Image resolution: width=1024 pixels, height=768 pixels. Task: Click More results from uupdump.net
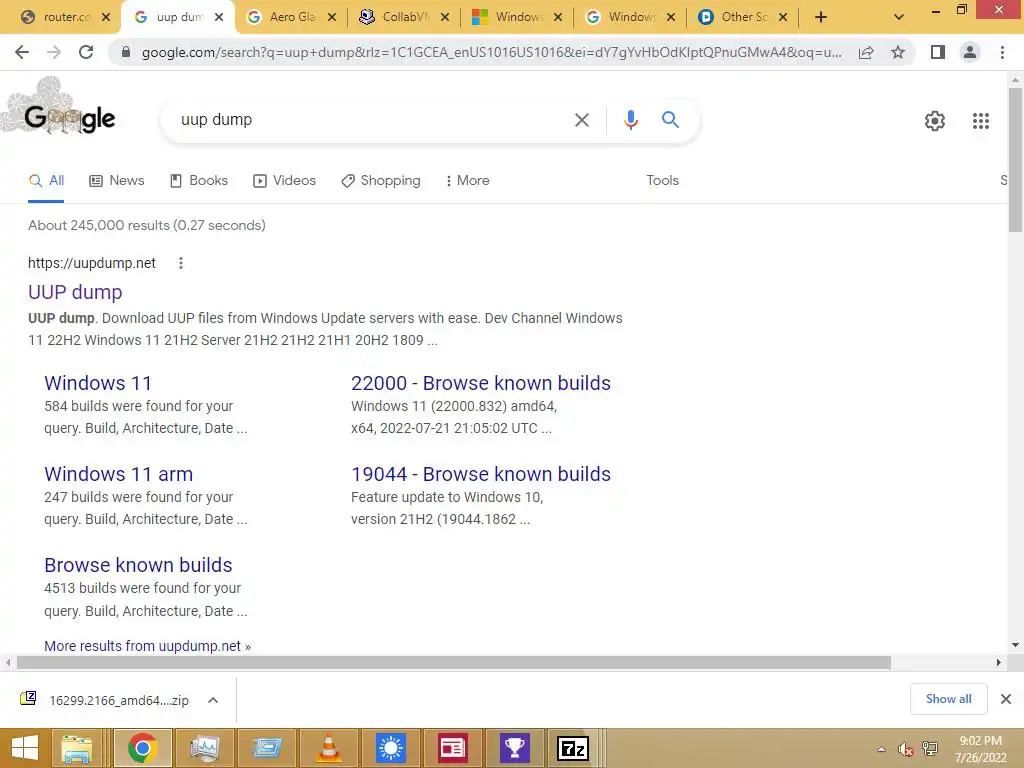[x=148, y=646]
